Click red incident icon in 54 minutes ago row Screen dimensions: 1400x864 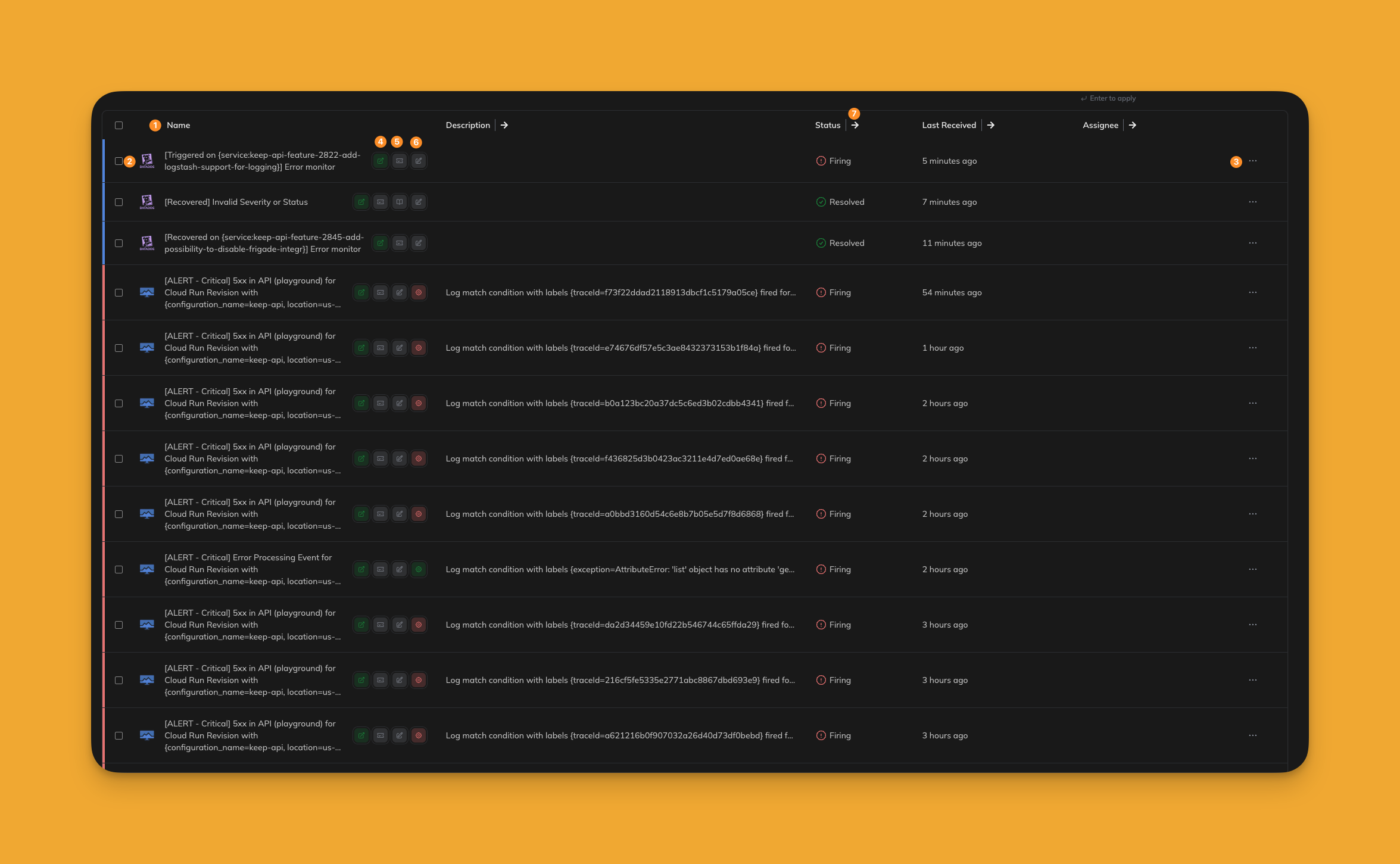418,292
